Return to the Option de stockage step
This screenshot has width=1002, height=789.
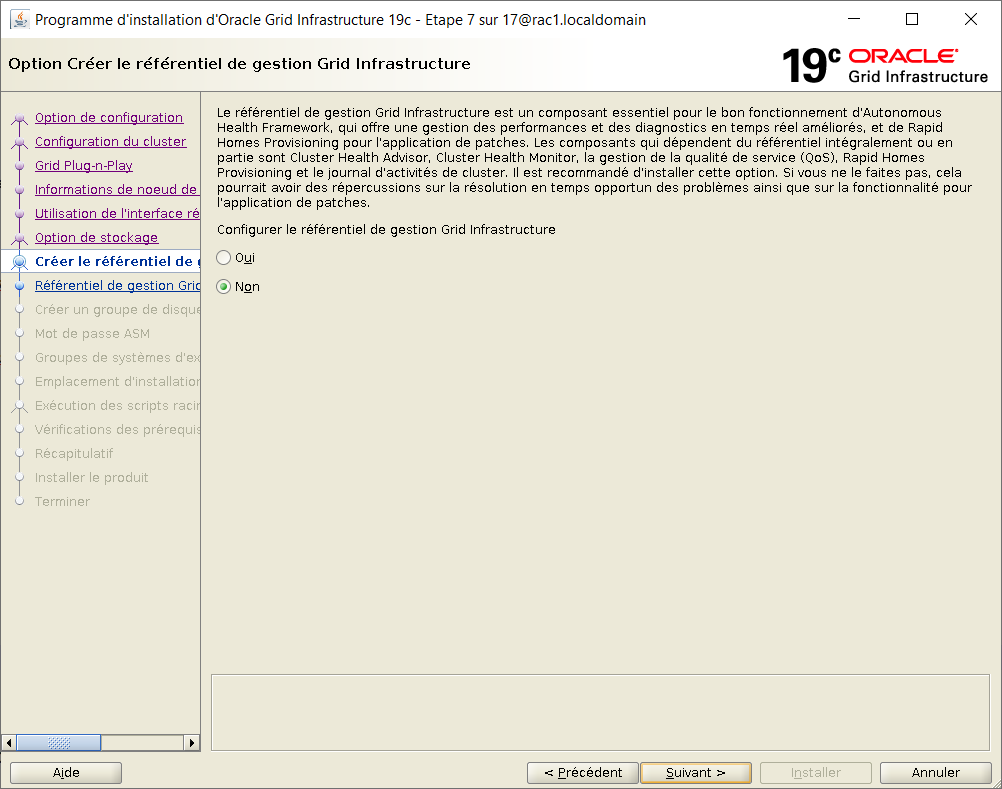pos(96,238)
